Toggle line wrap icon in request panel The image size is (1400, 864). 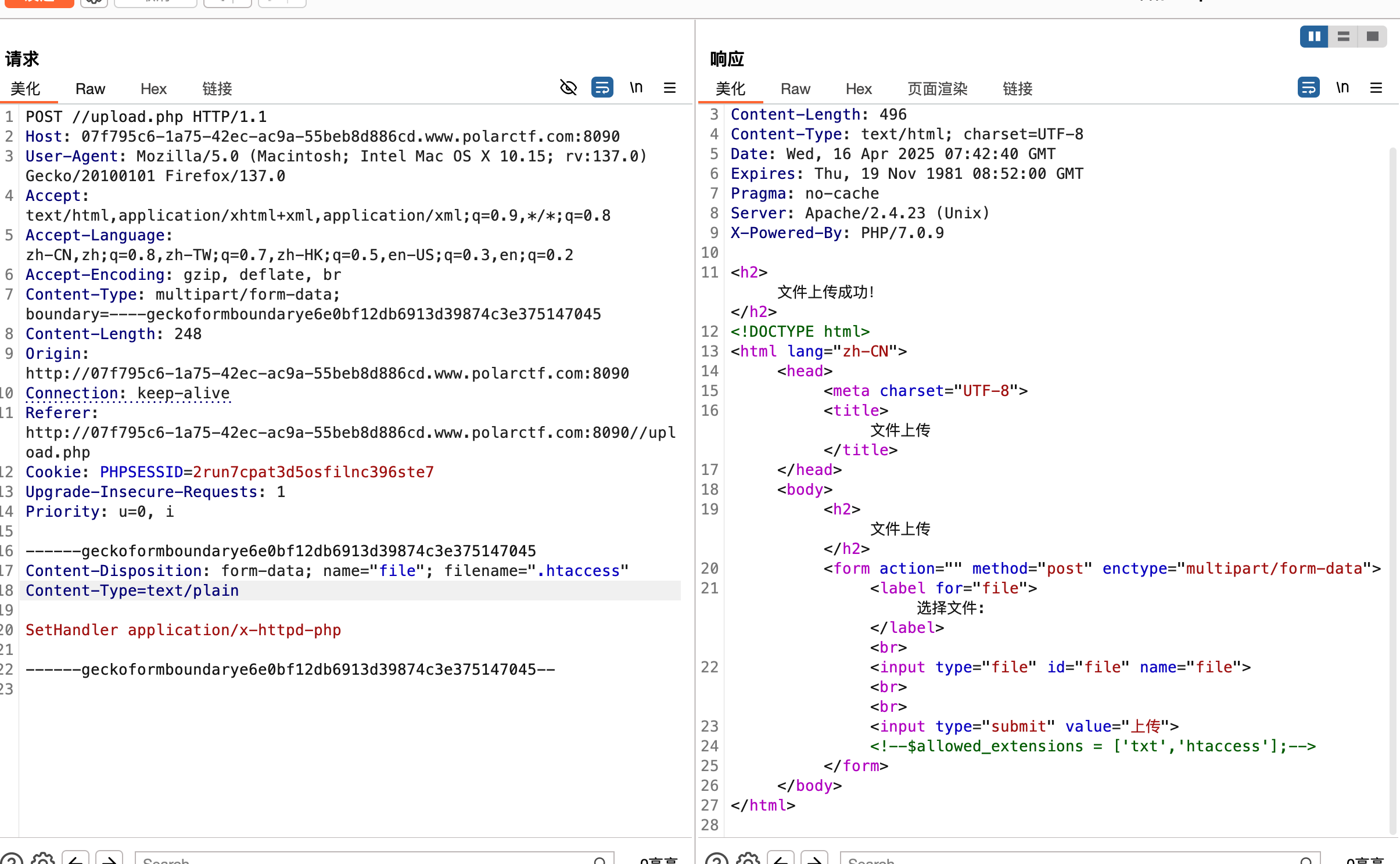pos(602,88)
